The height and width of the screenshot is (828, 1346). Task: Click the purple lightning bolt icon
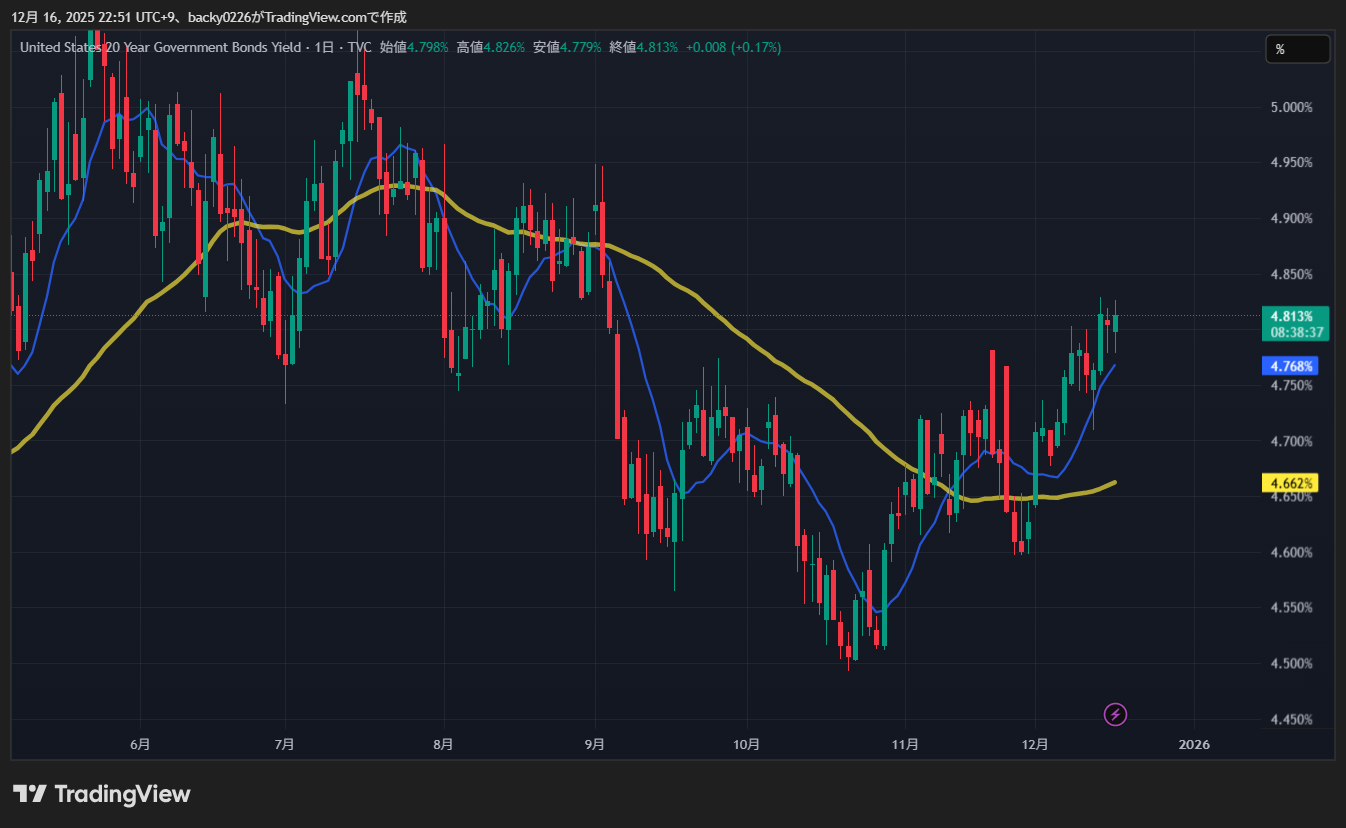pos(1116,714)
